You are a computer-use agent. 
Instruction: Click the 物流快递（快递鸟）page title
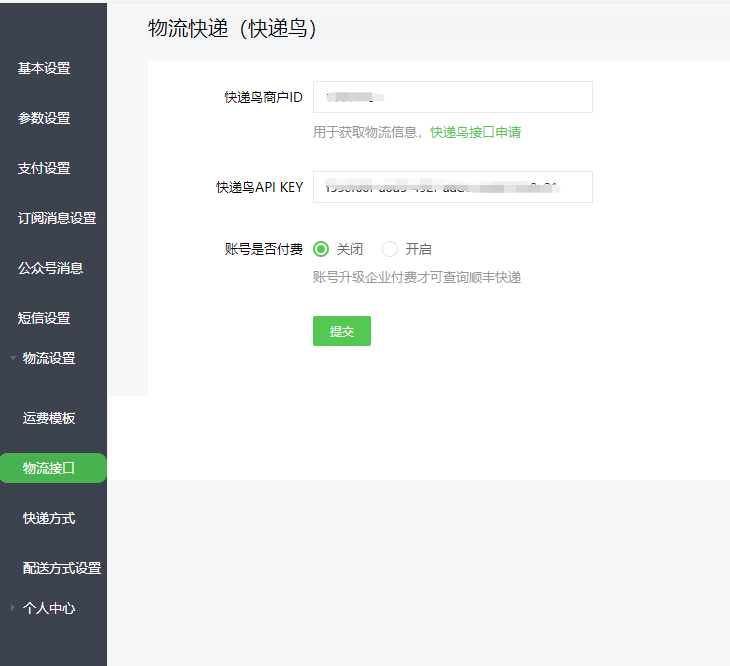click(x=232, y=28)
